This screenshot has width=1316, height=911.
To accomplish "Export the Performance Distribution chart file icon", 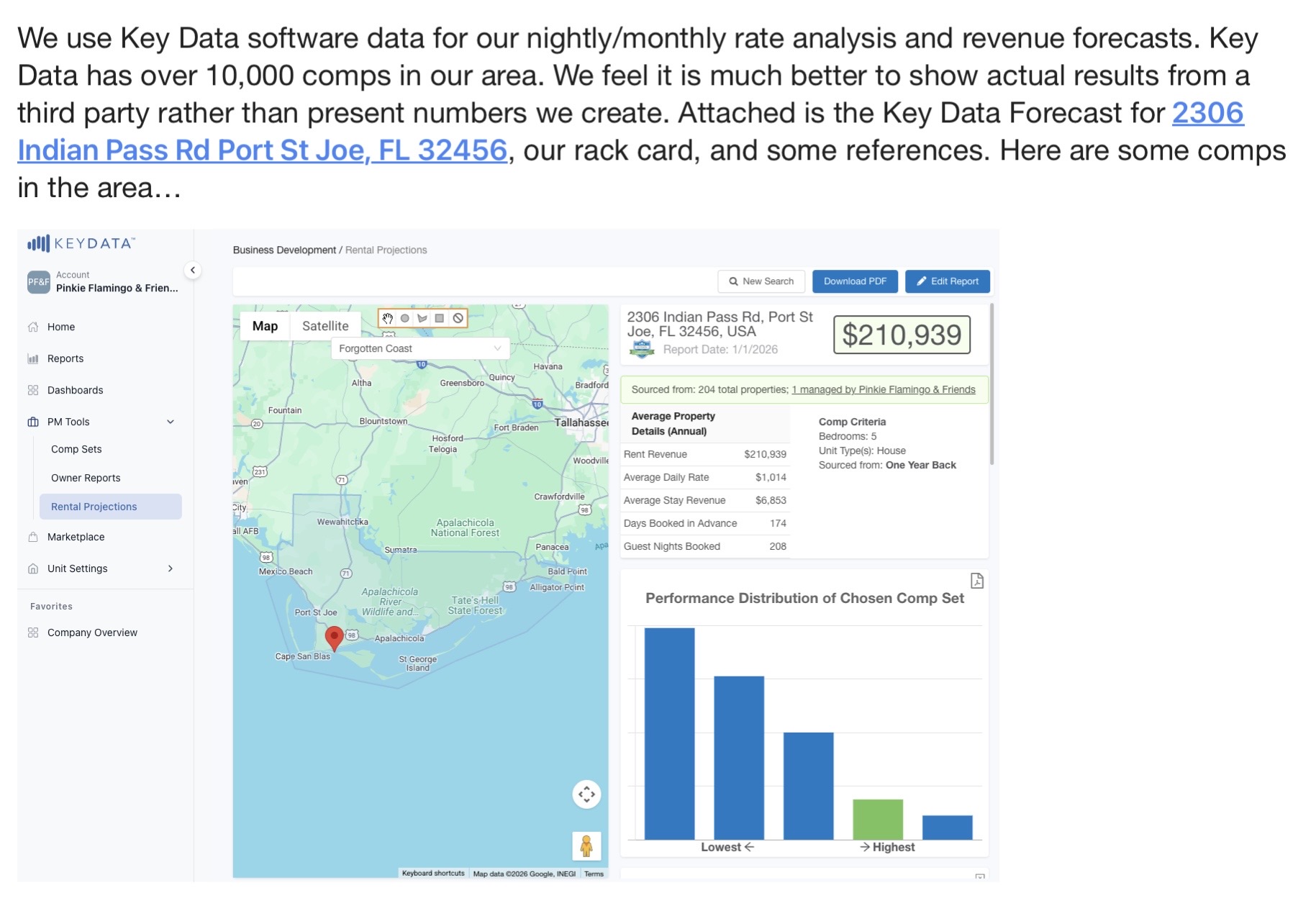I will tap(976, 581).
